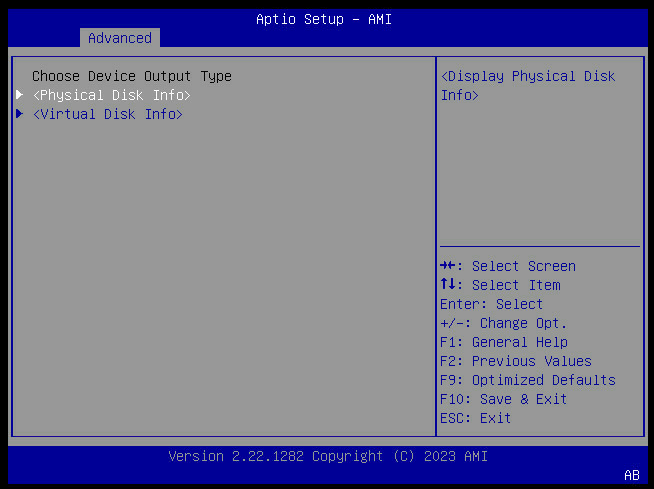Click the AB indicator in the bottom corner
The width and height of the screenshot is (654, 489).
[x=631, y=475]
